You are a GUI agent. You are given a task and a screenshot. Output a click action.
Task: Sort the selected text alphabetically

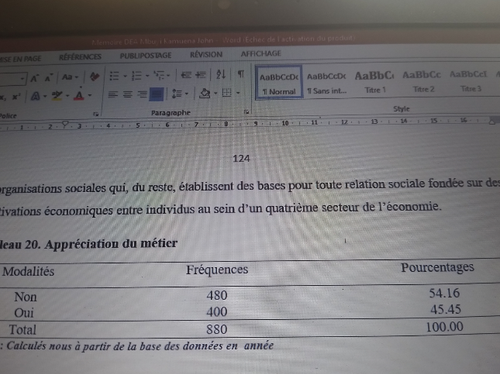pos(221,74)
